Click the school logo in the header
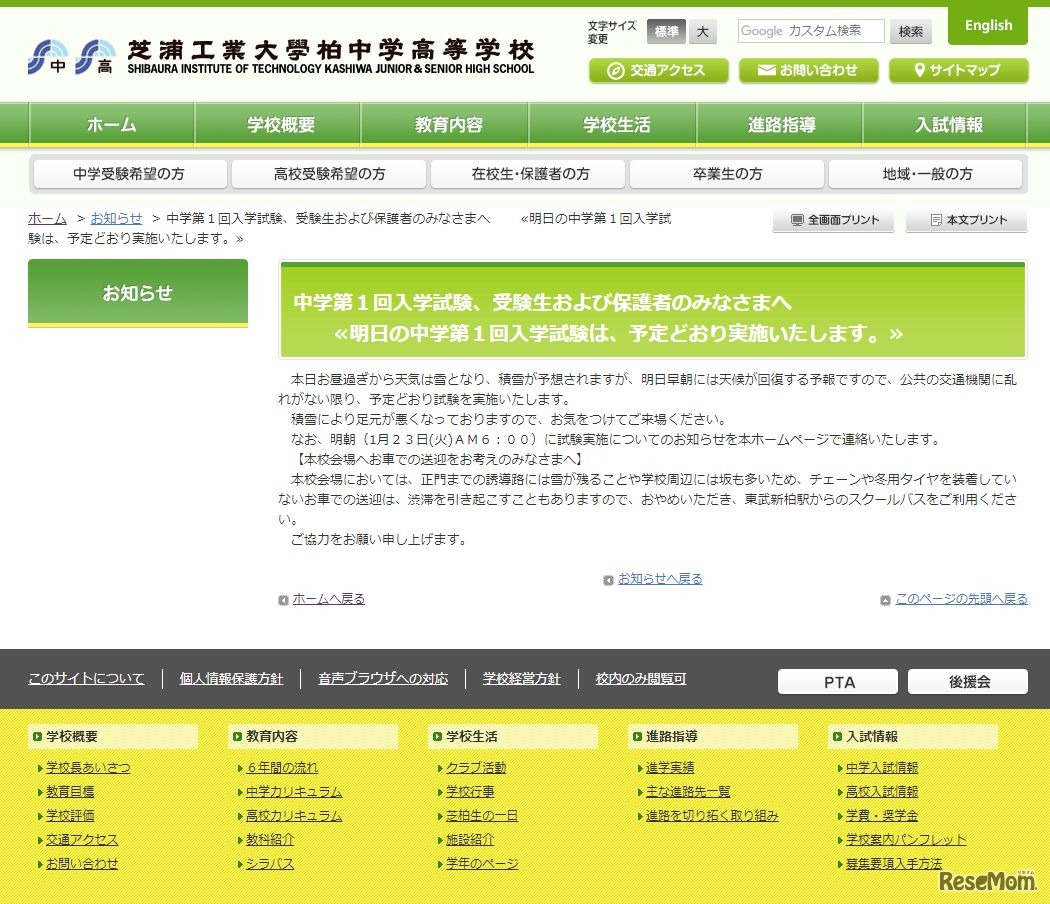 coord(280,57)
